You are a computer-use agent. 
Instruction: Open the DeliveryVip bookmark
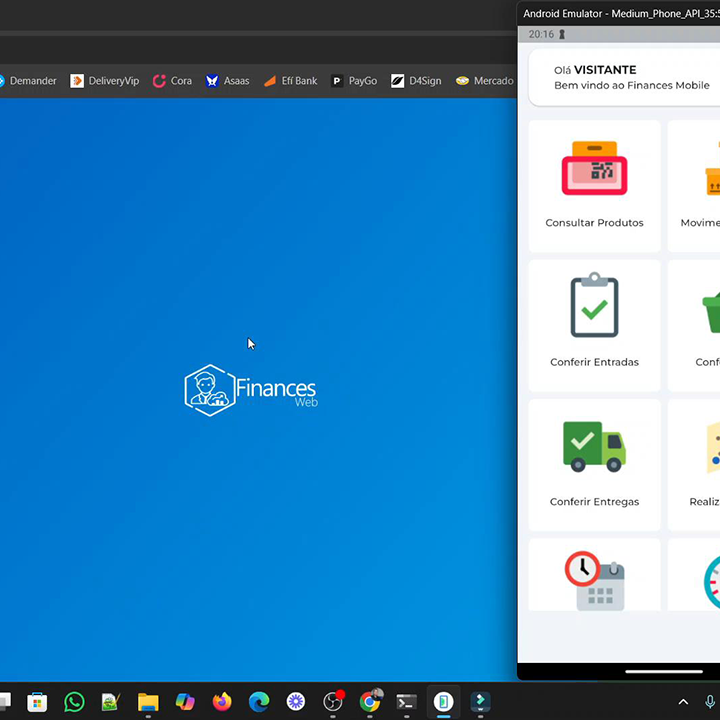(x=105, y=81)
